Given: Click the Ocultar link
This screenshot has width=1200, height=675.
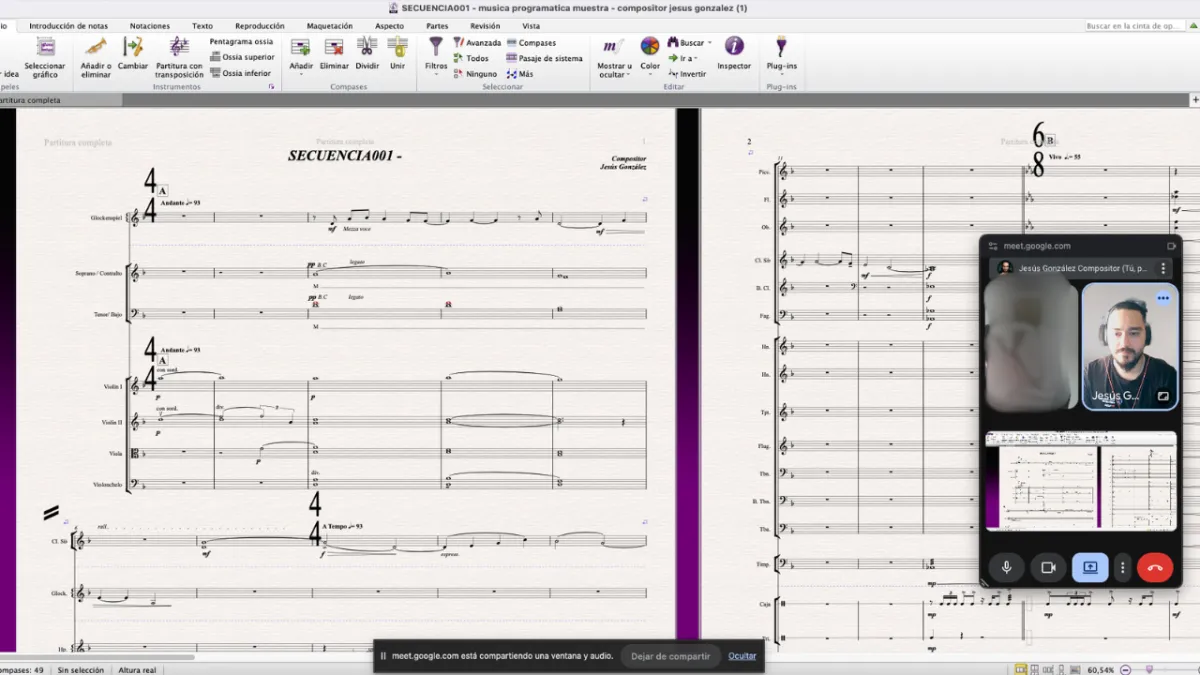Looking at the screenshot, I should click(742, 656).
